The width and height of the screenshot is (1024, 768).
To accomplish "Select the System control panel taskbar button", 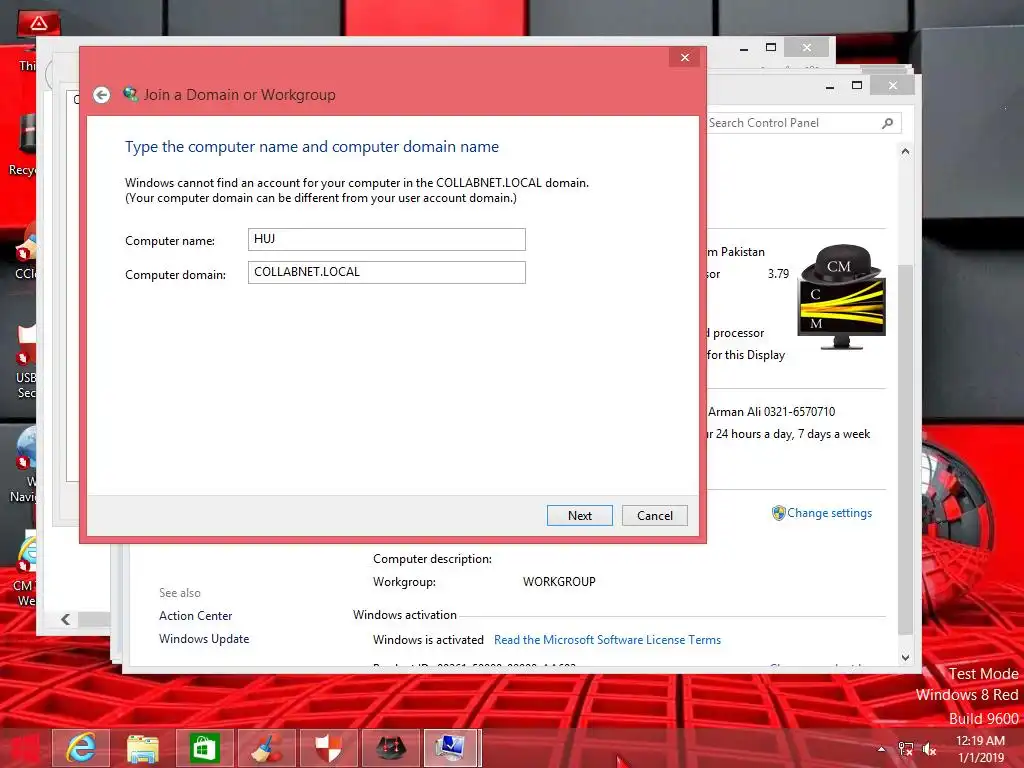I will (x=453, y=748).
